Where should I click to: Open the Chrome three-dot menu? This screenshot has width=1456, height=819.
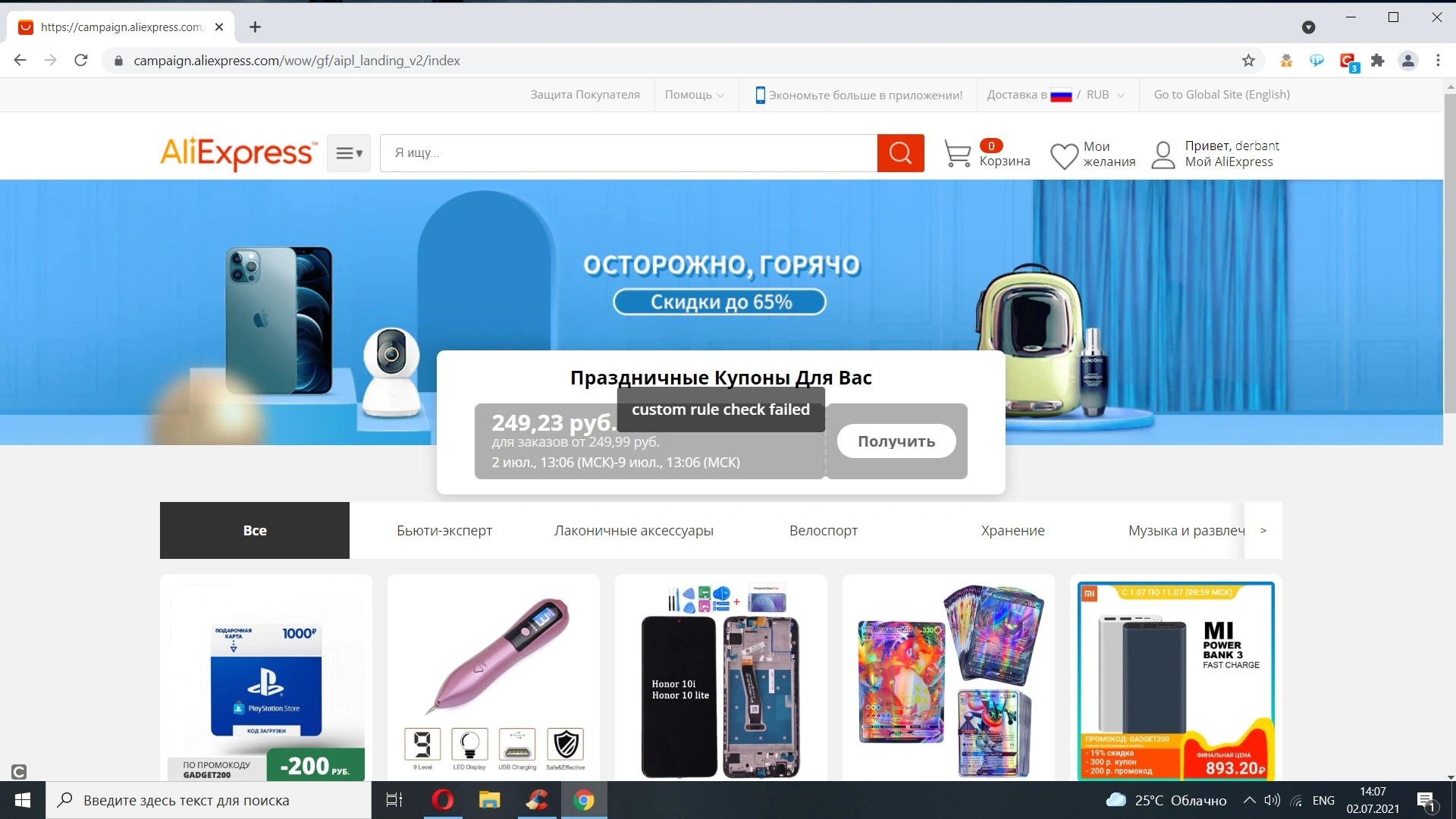1438,61
